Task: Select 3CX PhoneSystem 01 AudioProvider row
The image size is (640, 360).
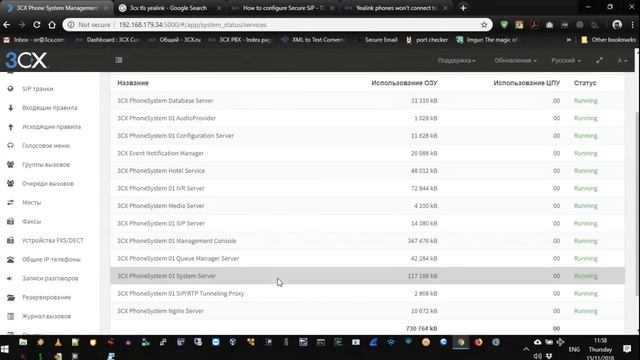Action: (x=367, y=118)
